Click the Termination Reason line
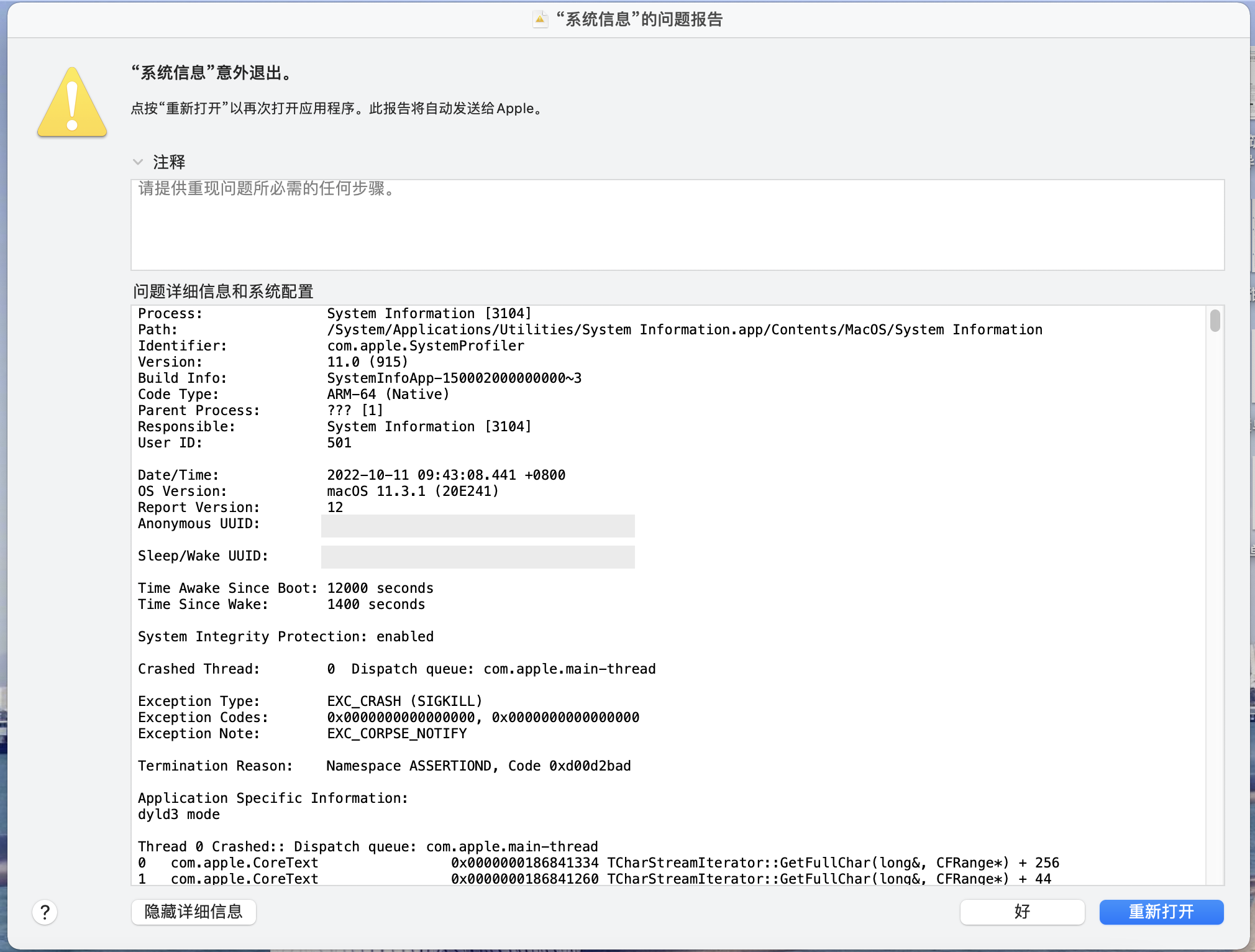The height and width of the screenshot is (952, 1255). (x=384, y=766)
